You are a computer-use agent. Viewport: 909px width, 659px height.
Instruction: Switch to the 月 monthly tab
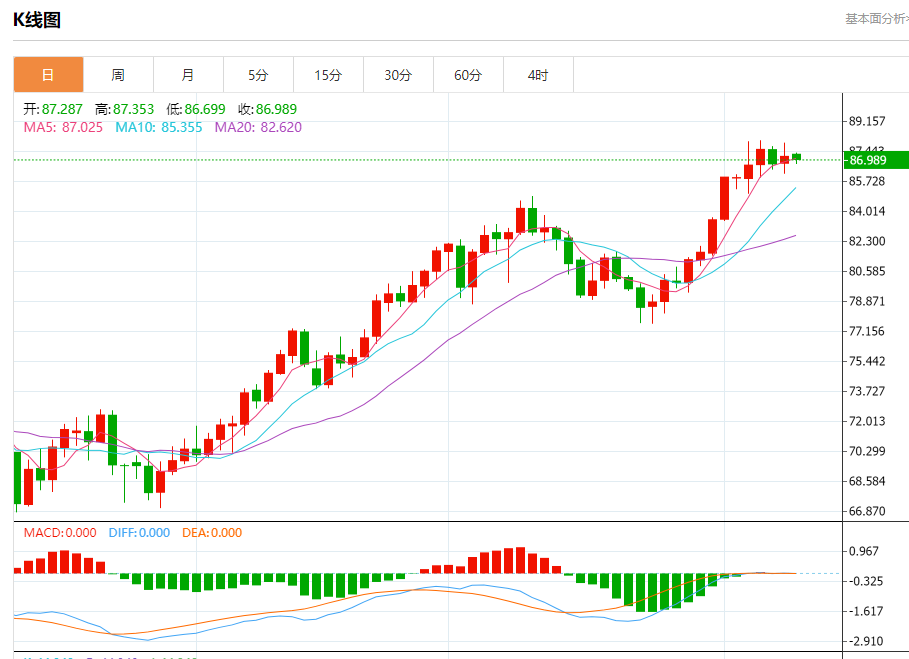(188, 75)
